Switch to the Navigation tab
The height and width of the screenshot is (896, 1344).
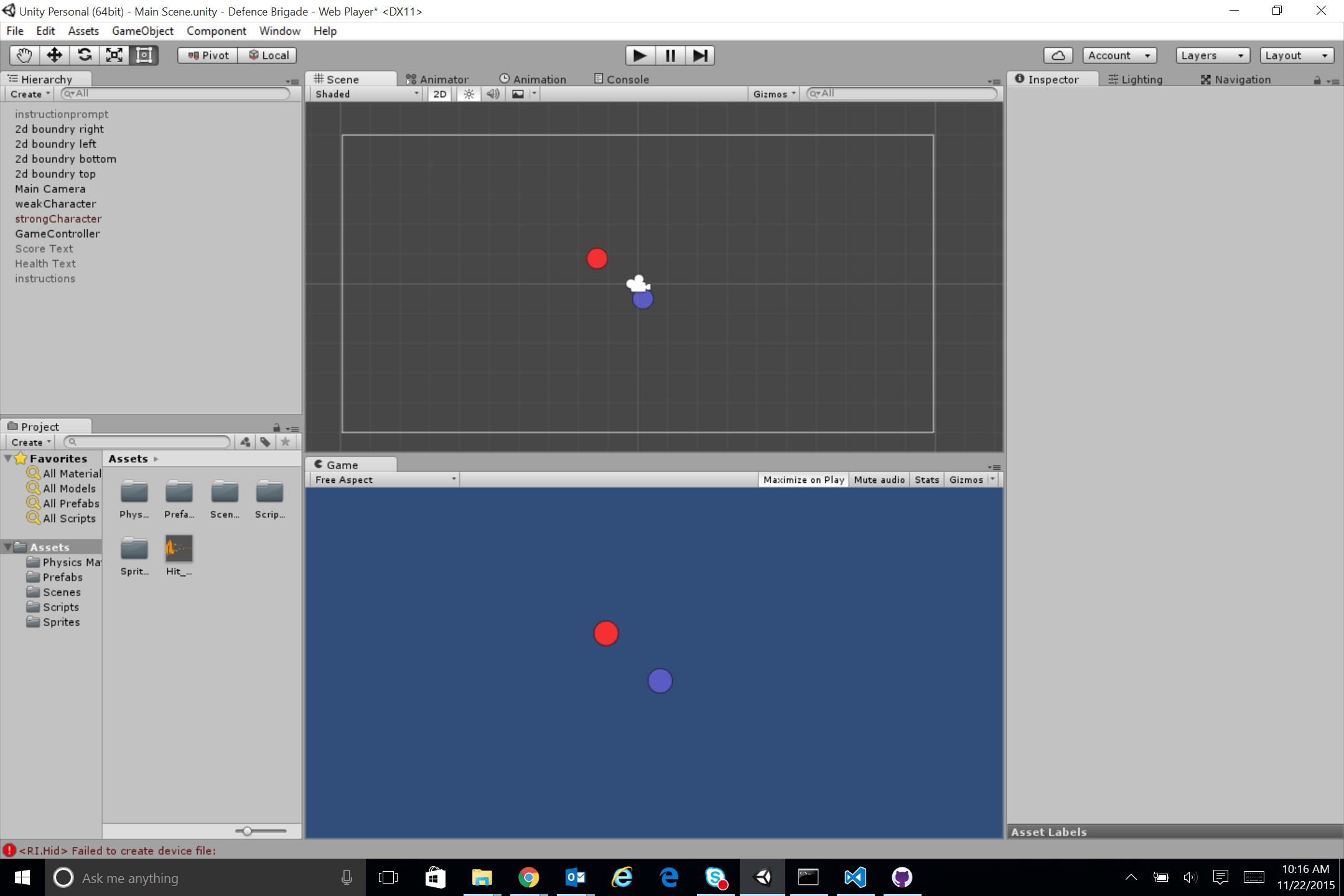(1236, 79)
